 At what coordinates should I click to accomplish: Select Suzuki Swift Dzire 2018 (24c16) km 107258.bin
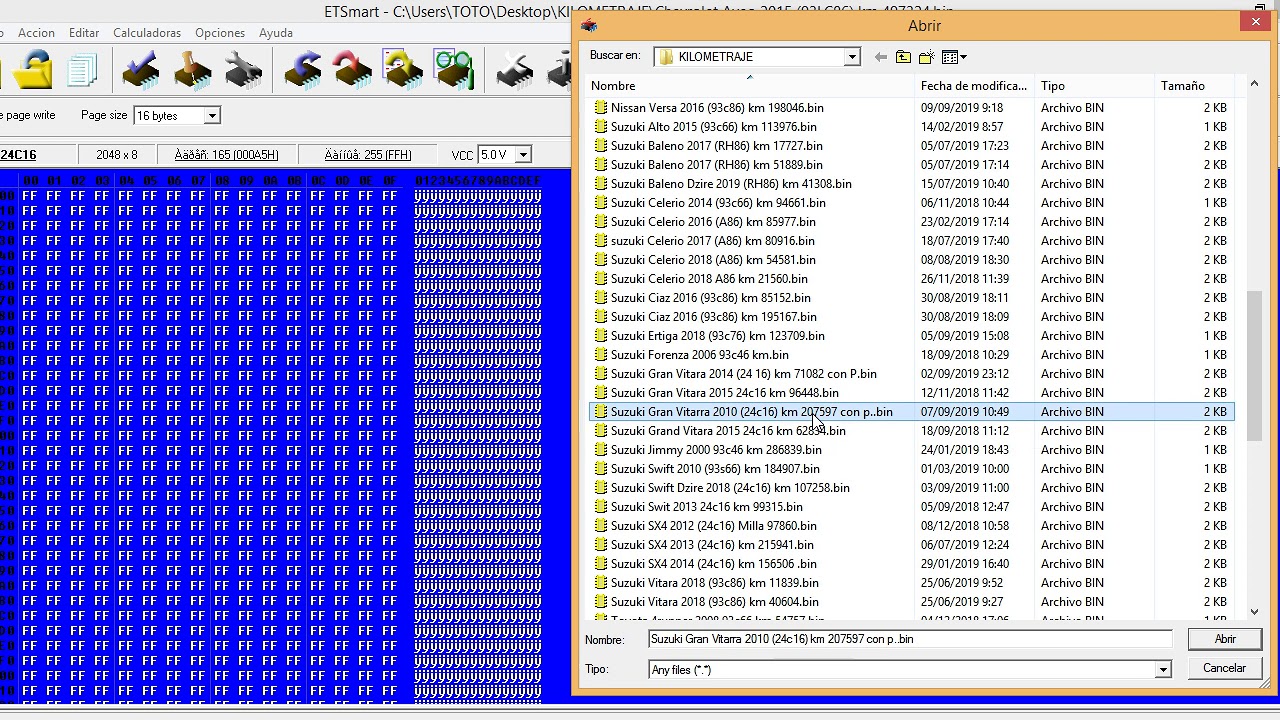(x=730, y=487)
